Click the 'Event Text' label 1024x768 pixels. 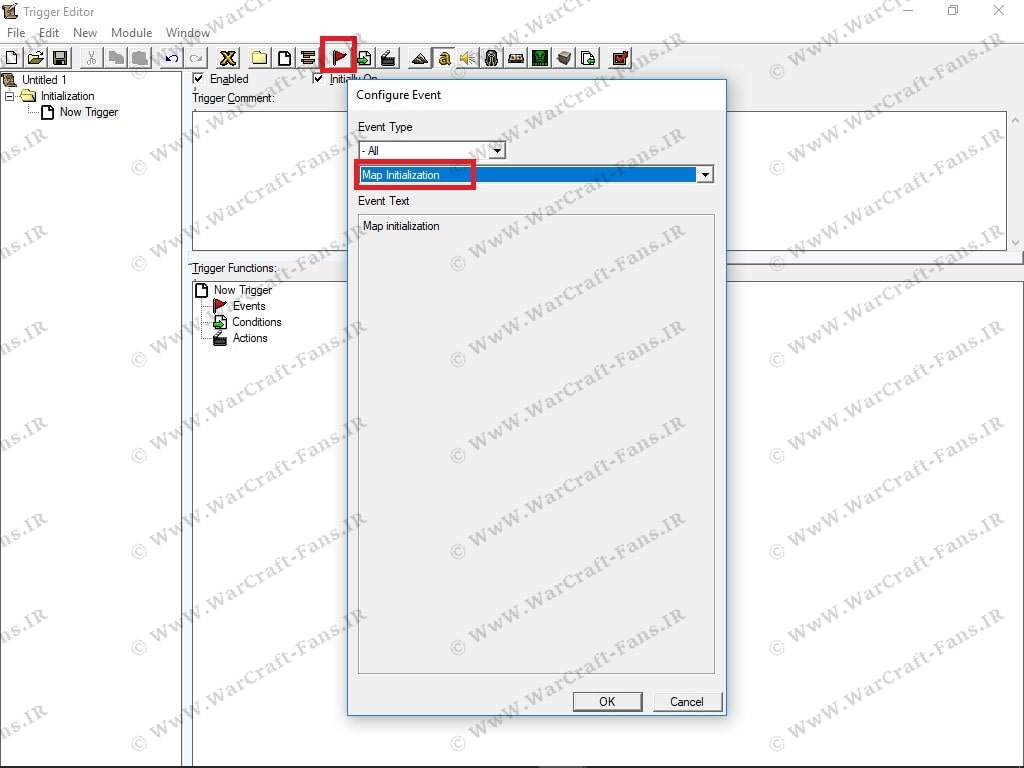[x=384, y=201]
